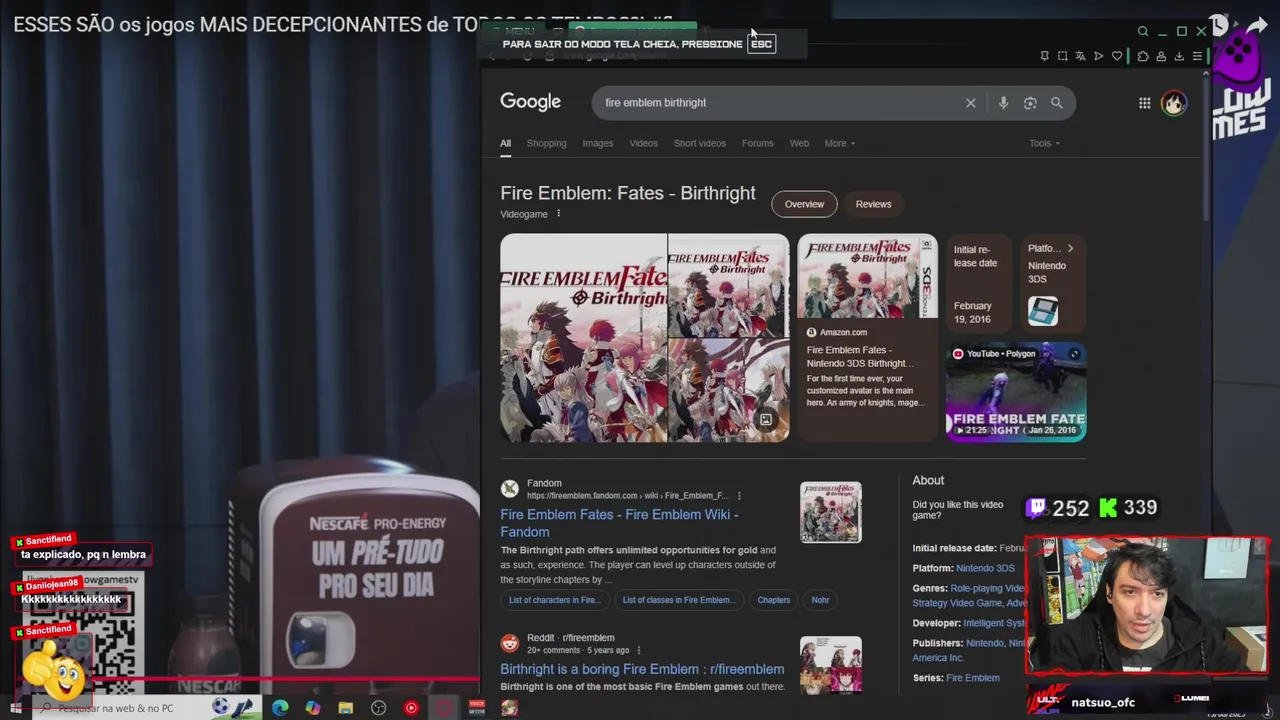Image resolution: width=1280 pixels, height=720 pixels.
Task: Clear the Google search box text
Action: click(970, 103)
